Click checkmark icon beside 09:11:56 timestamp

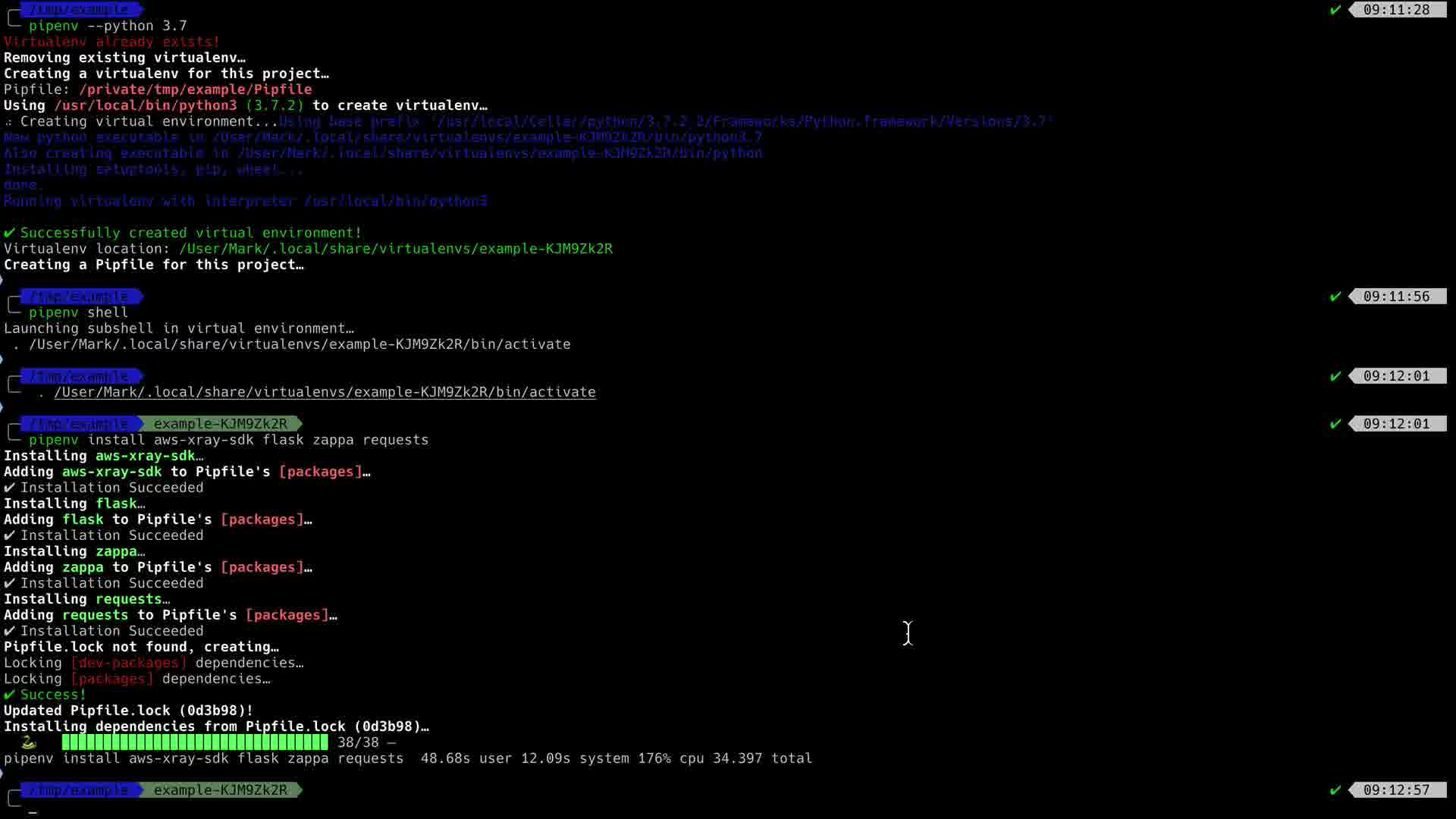1335,297
